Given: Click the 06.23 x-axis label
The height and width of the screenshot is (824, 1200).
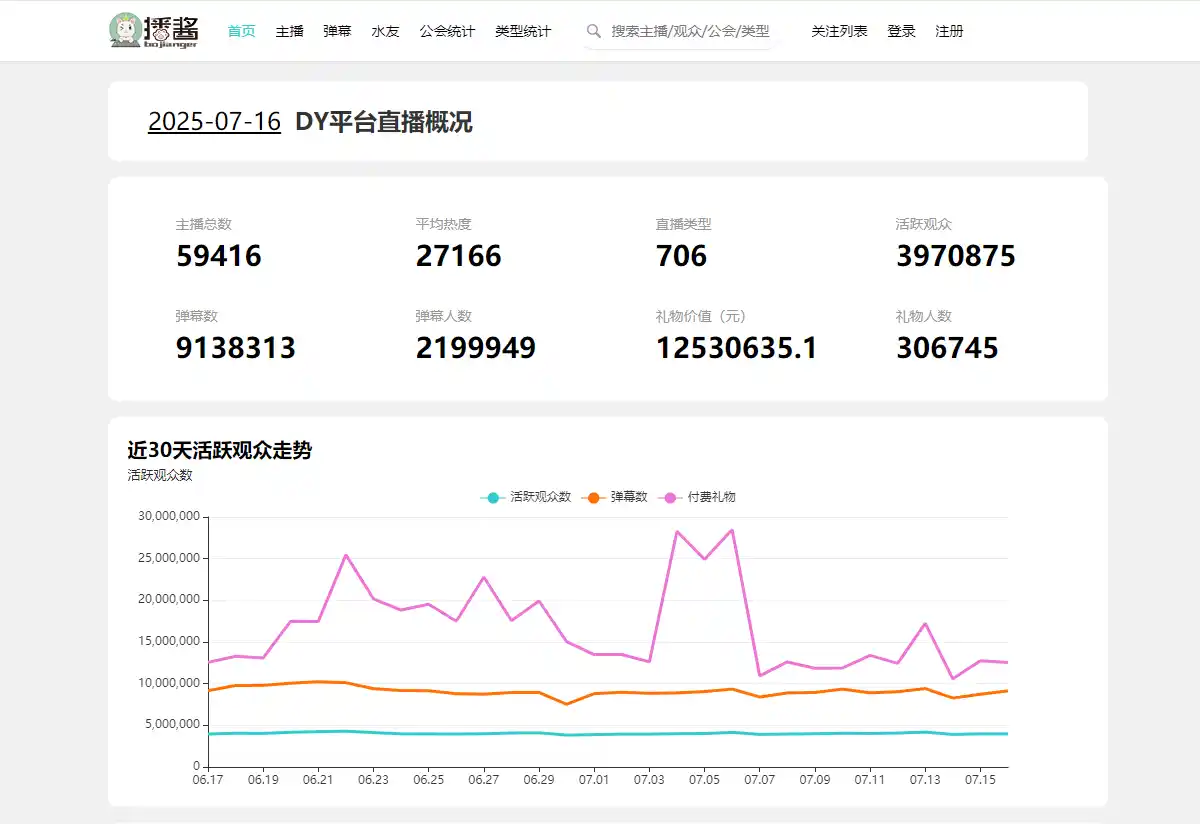Looking at the screenshot, I should pyautogui.click(x=373, y=779).
